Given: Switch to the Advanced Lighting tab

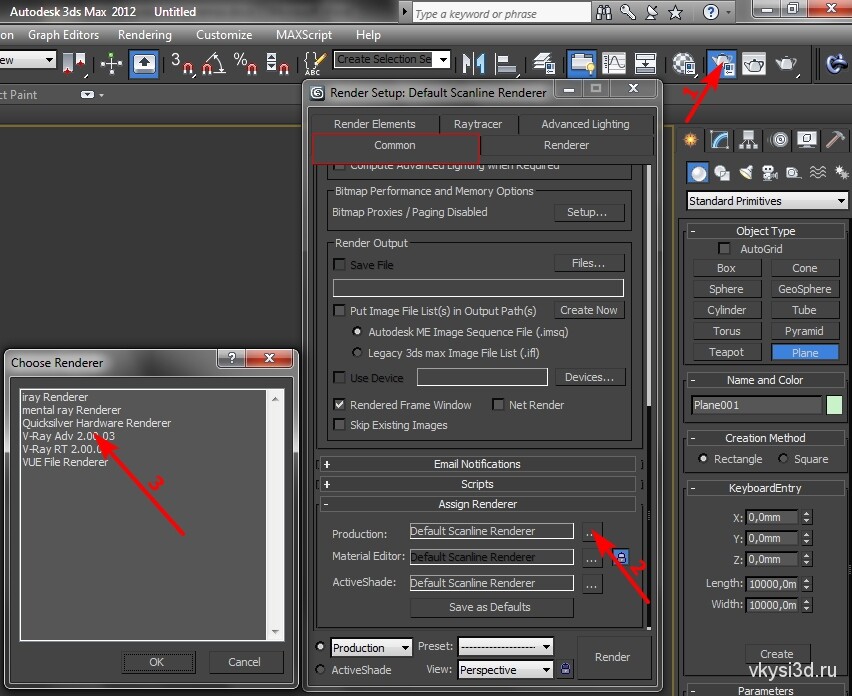Looking at the screenshot, I should coord(585,124).
